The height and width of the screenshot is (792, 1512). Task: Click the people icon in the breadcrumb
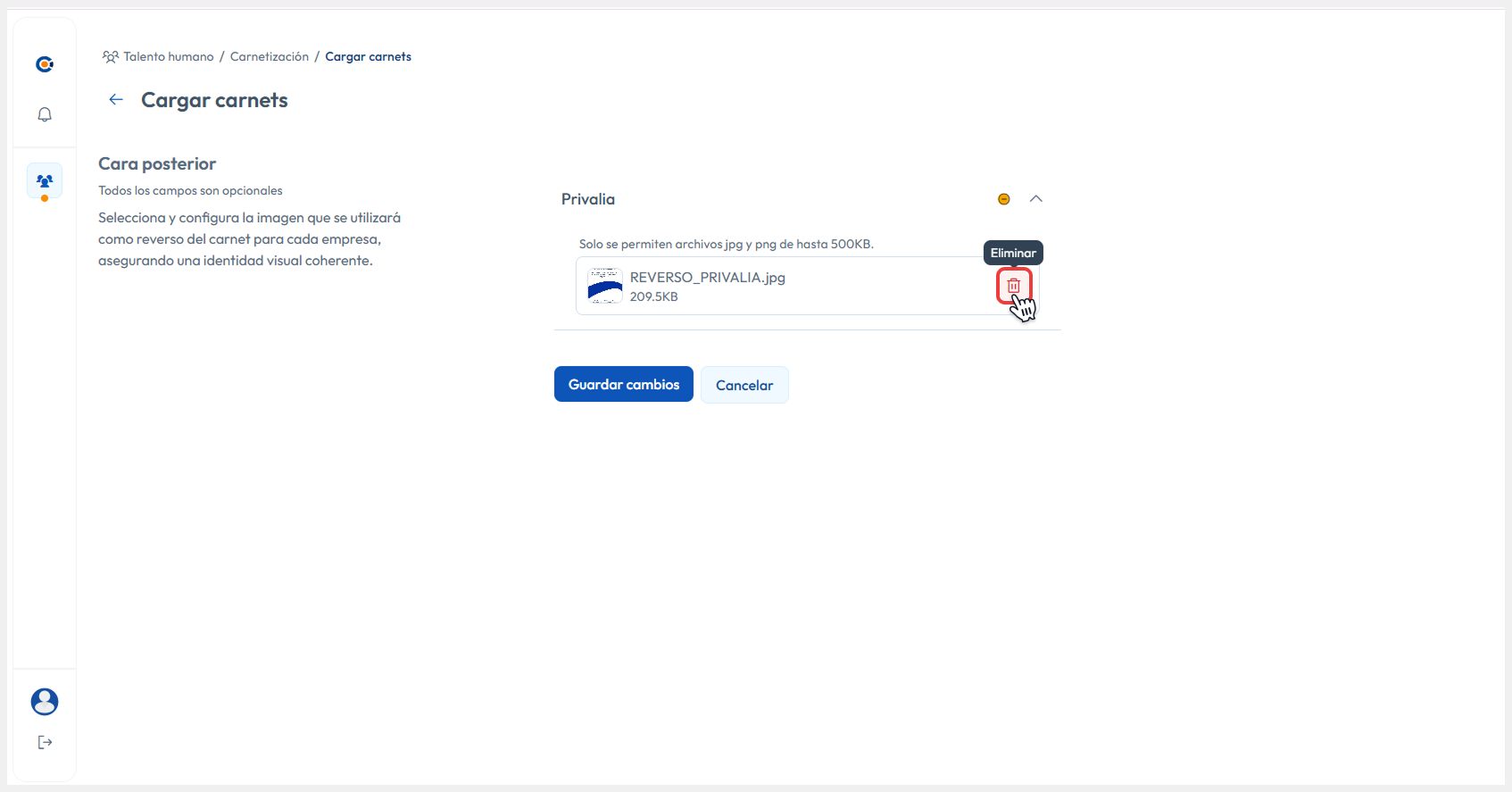coord(111,57)
